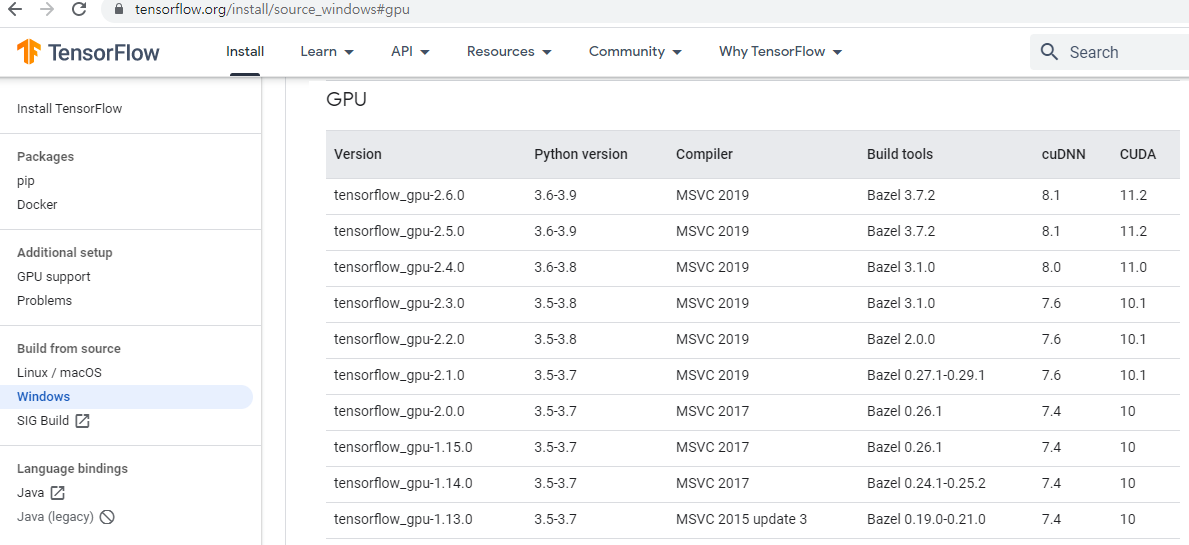
Task: Expand the Community dropdown menu
Action: tap(635, 52)
